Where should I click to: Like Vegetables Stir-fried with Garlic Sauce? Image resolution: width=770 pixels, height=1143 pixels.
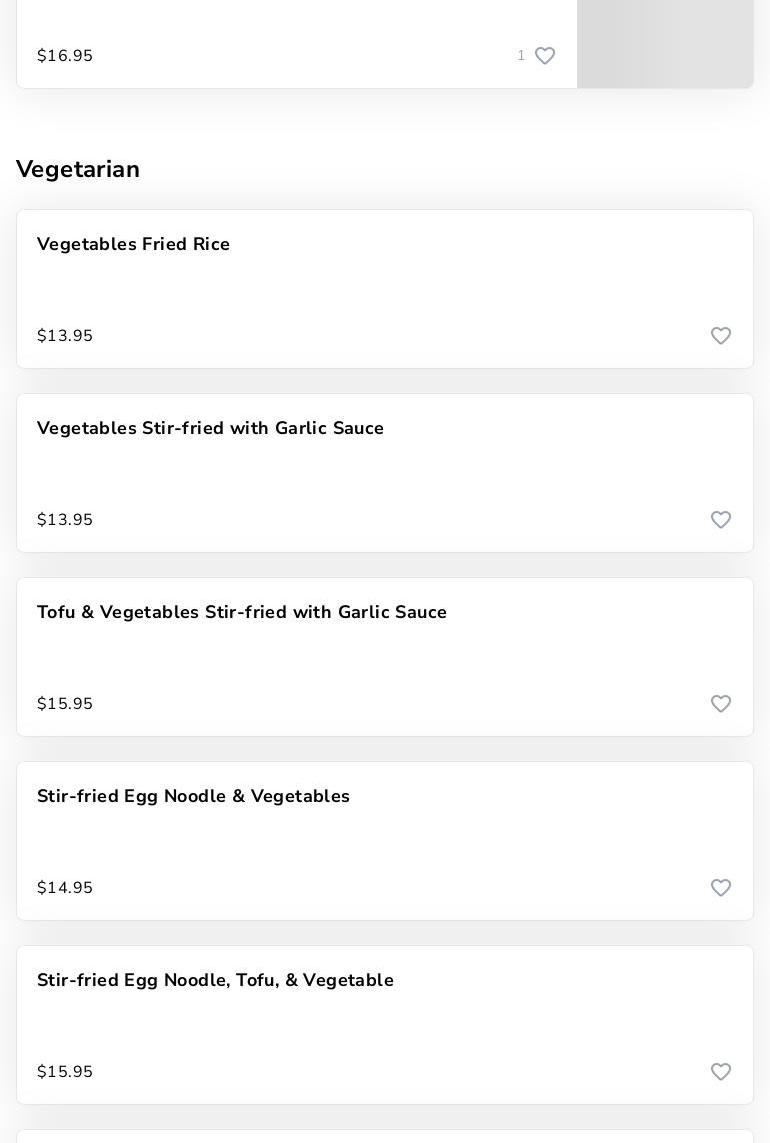pos(721,520)
